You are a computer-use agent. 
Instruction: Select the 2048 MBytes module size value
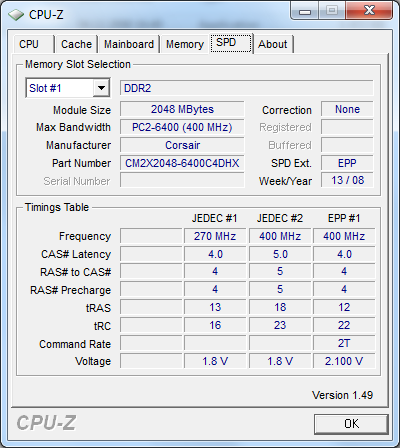pyautogui.click(x=182, y=109)
